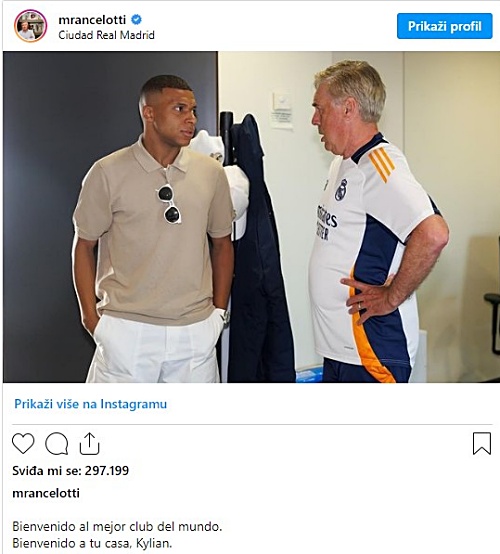Share the post using the share icon

[x=89, y=443]
